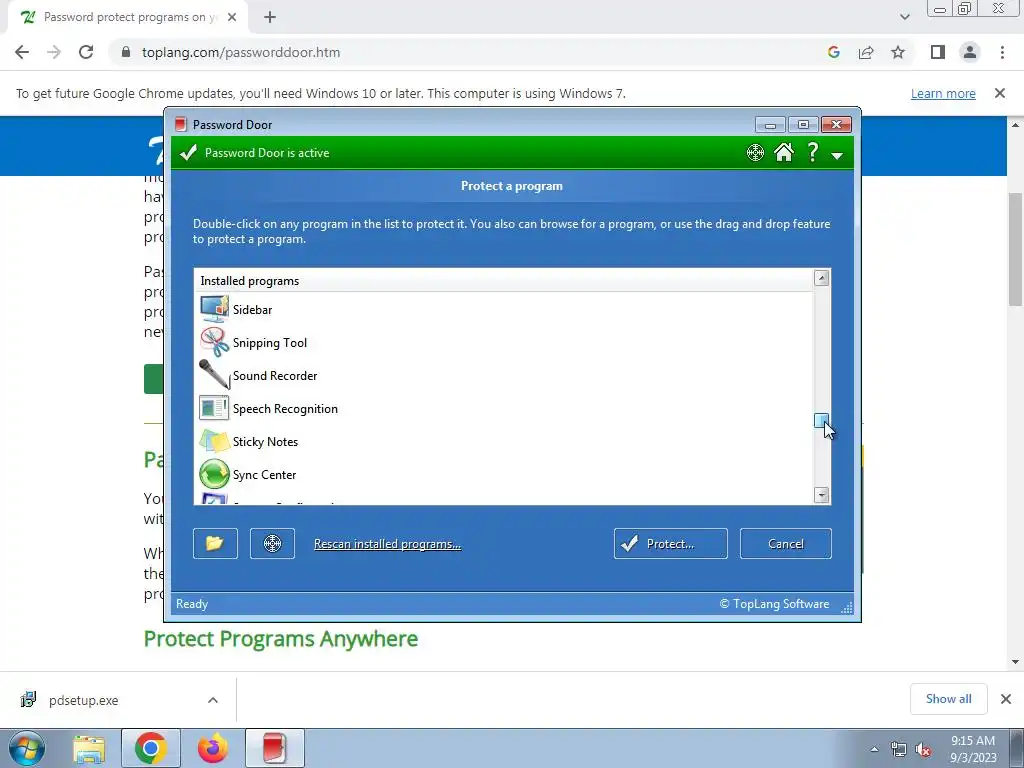
Task: Click the network tray icon
Action: [899, 750]
